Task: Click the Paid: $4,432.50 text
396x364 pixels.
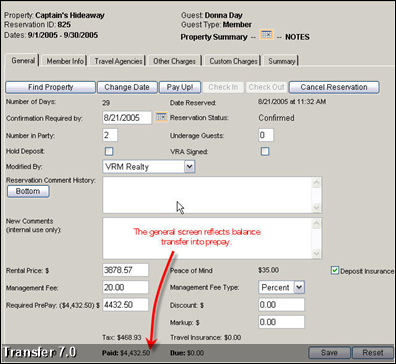Action: pos(126,353)
